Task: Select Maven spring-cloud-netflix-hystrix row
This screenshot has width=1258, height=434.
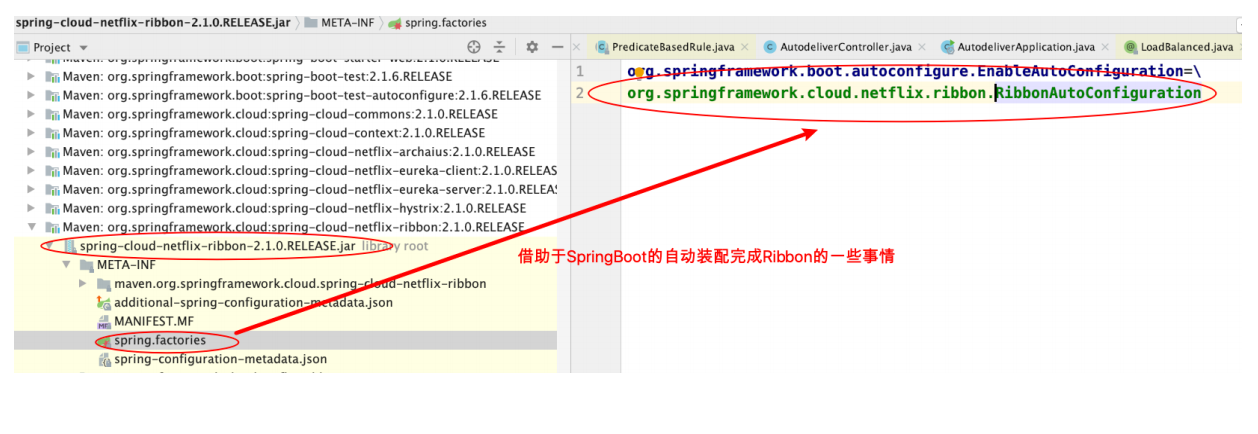Action: [285, 208]
